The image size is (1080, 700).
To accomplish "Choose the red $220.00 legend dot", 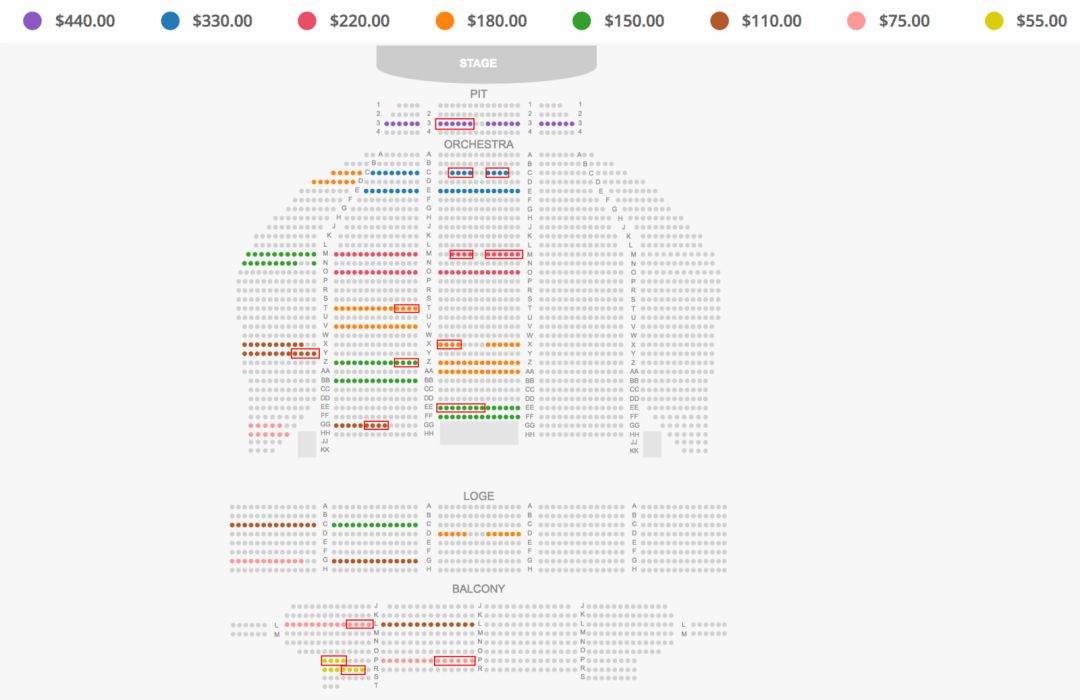I will pyautogui.click(x=307, y=21).
